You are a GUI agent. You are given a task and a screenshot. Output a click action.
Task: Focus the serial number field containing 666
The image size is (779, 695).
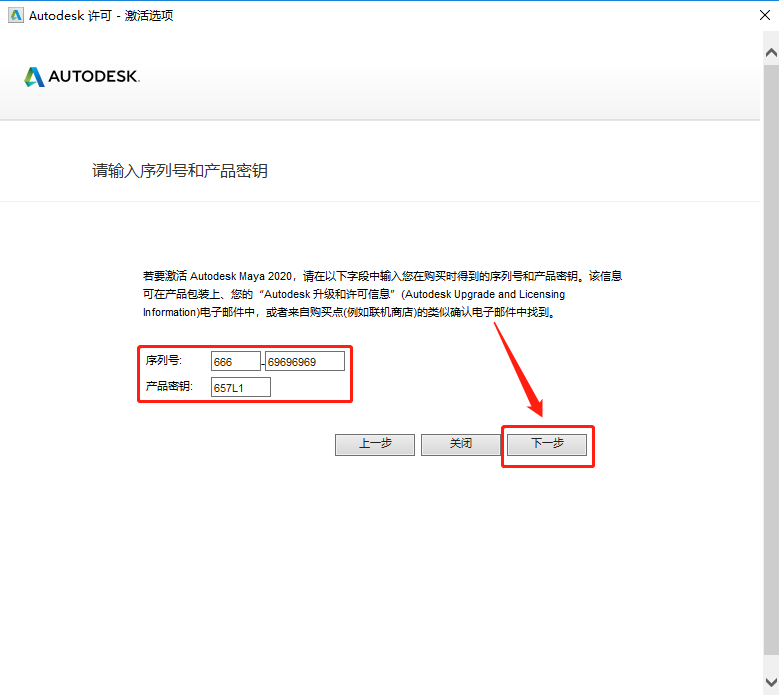pyautogui.click(x=235, y=361)
